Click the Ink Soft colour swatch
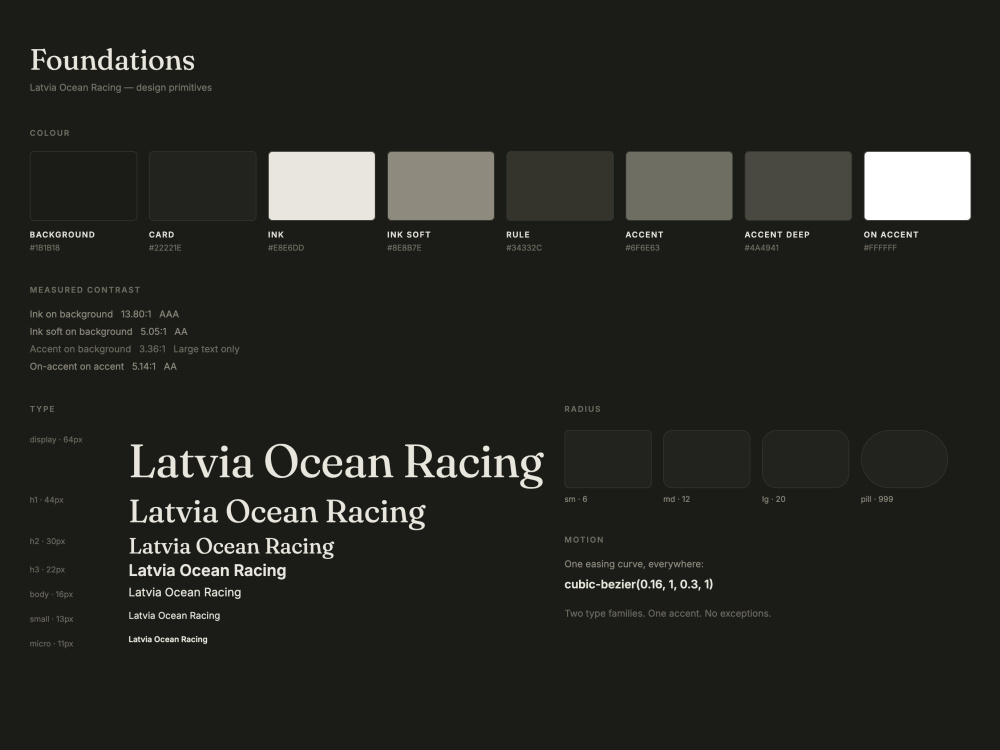 pos(441,186)
